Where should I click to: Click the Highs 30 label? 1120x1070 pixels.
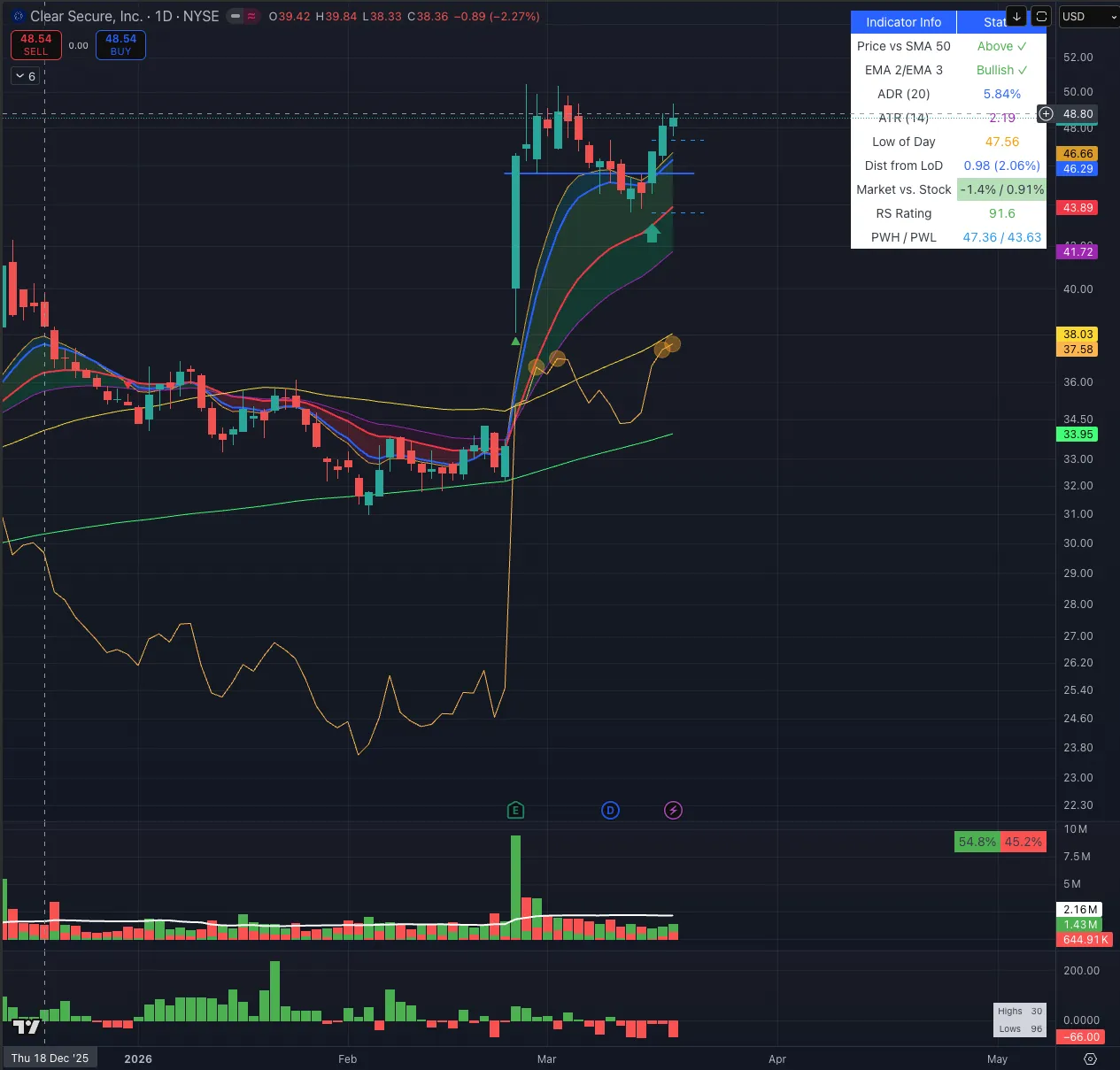(1020, 1011)
